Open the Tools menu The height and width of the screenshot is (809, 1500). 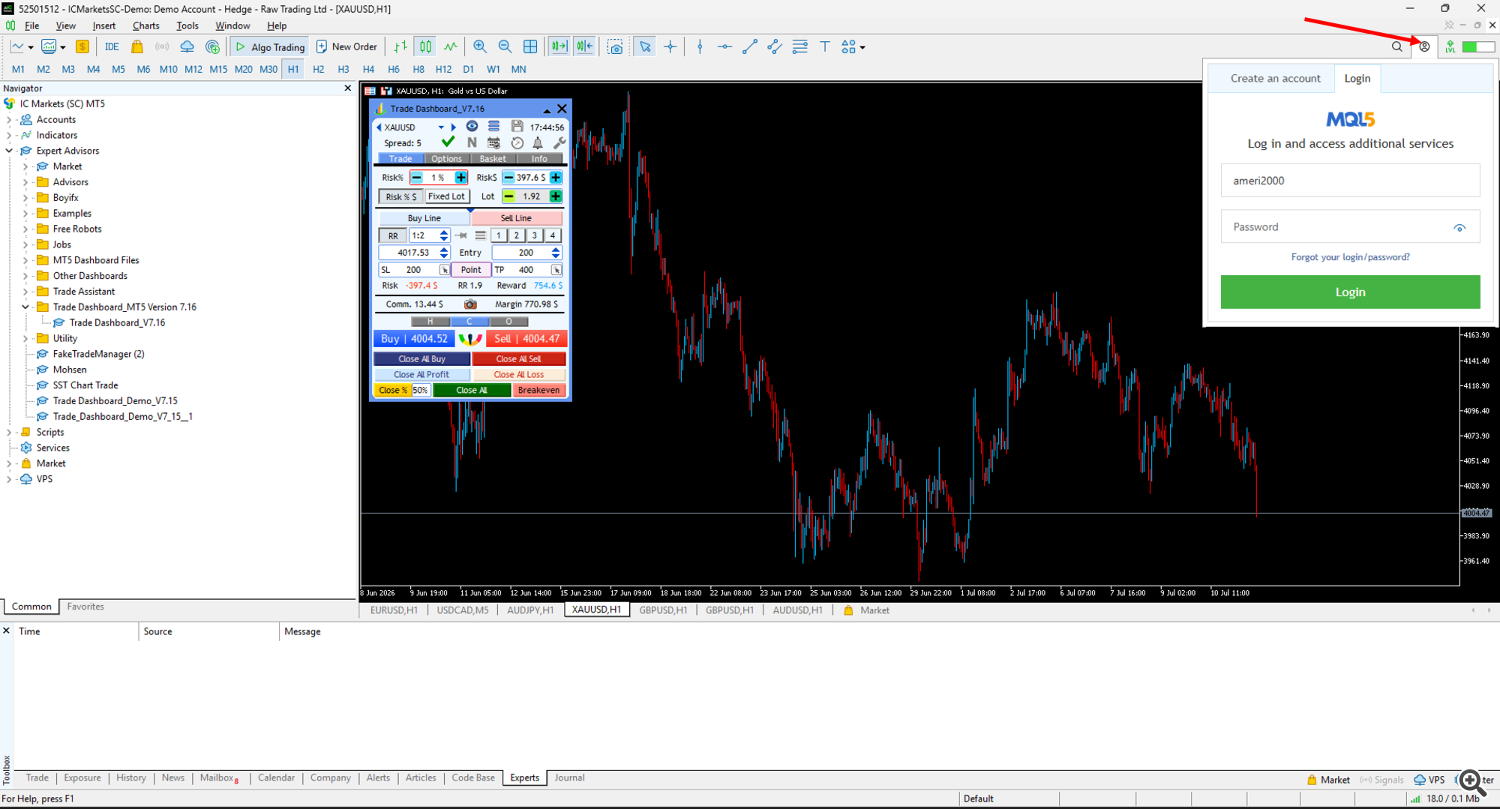click(187, 25)
